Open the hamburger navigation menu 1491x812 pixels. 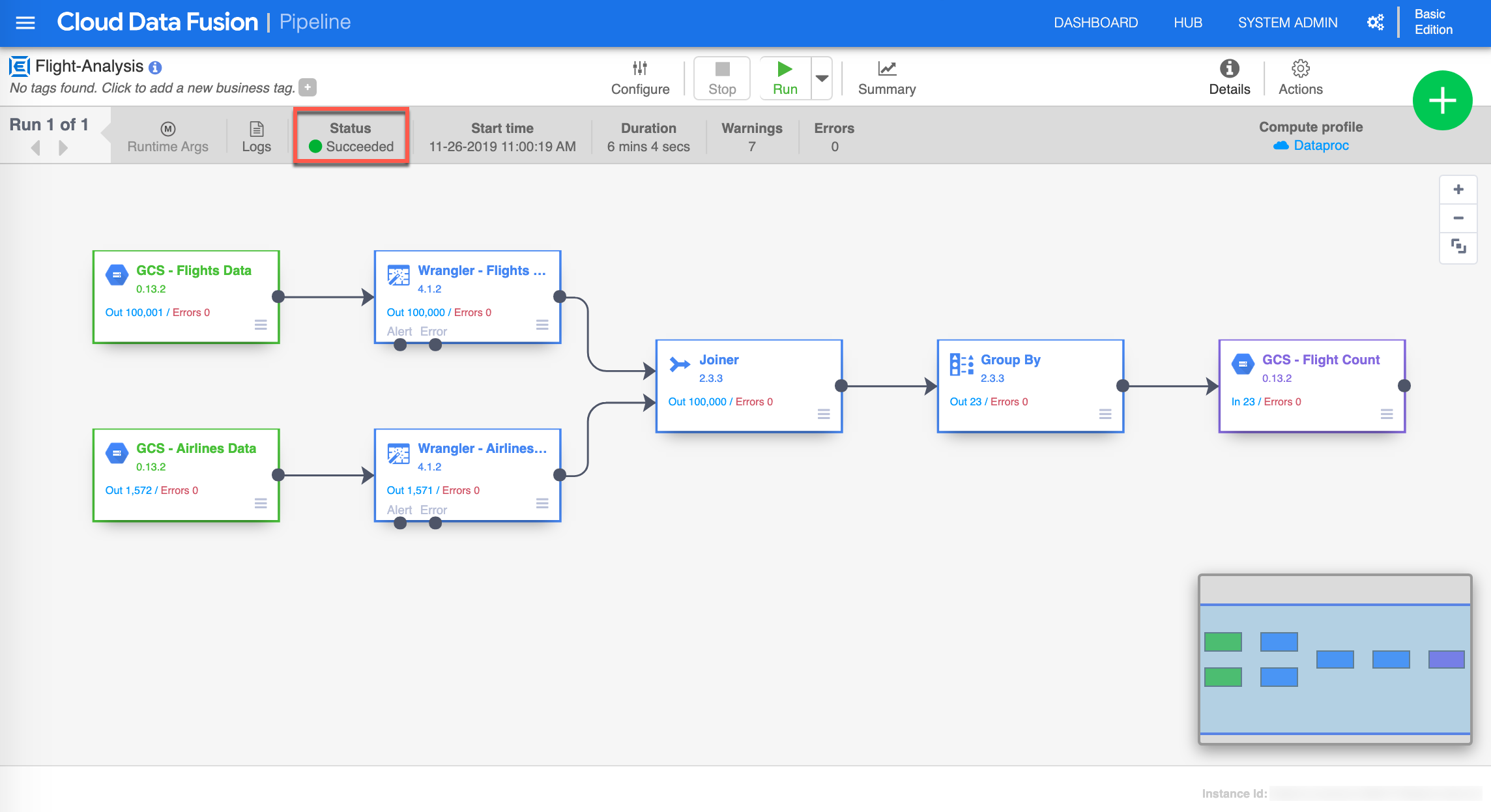point(25,23)
